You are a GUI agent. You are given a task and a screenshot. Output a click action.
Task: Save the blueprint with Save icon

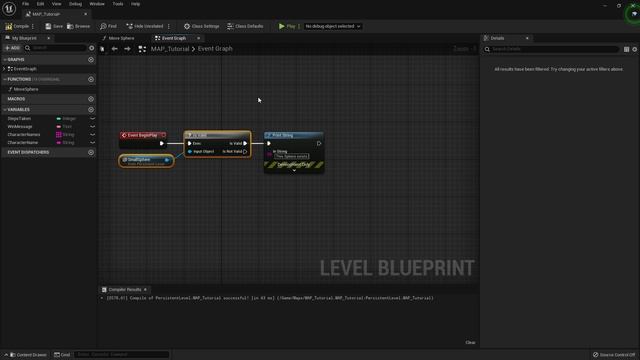(49, 26)
